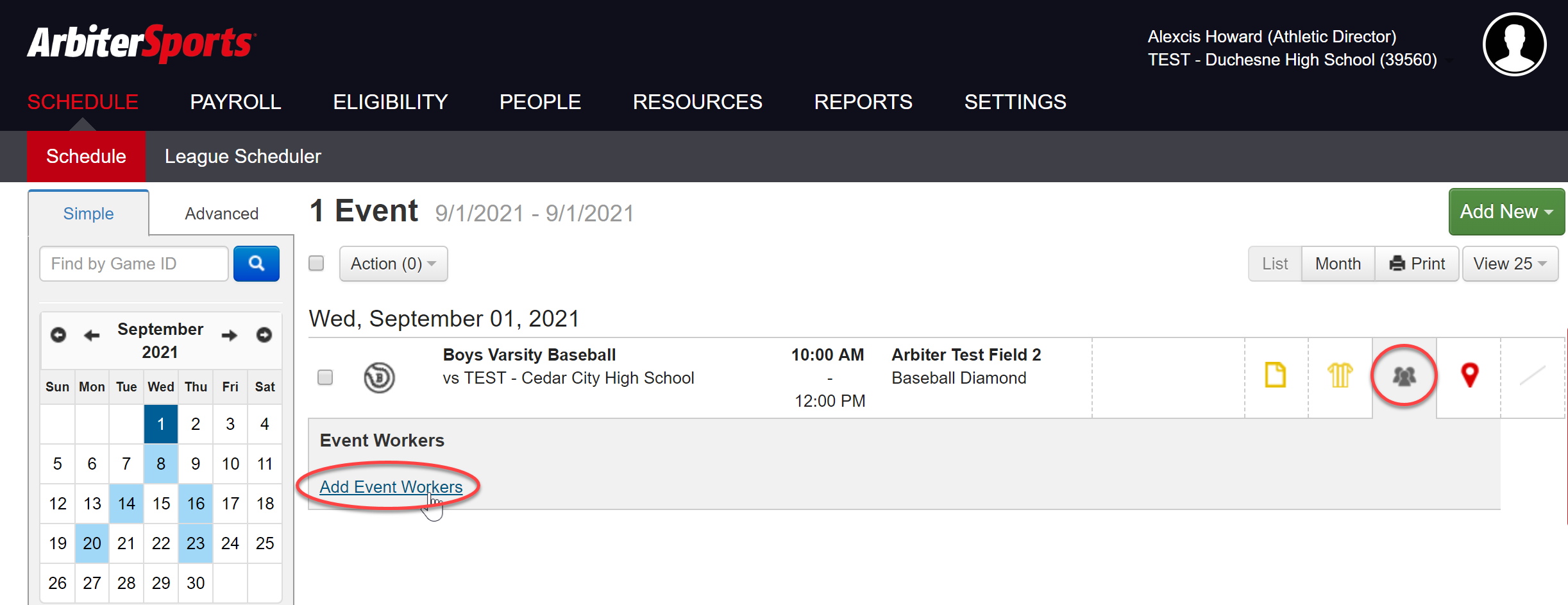Click the Find by Game ID field

134,264
